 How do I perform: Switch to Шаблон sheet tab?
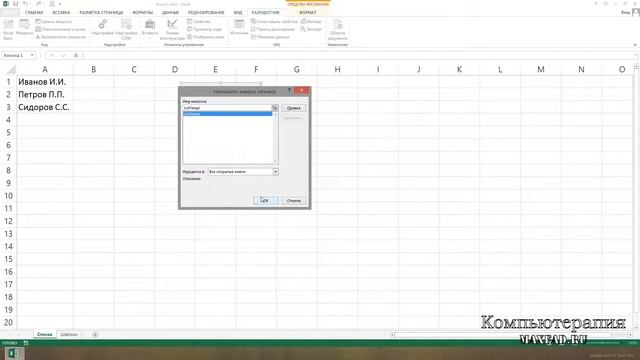69,334
